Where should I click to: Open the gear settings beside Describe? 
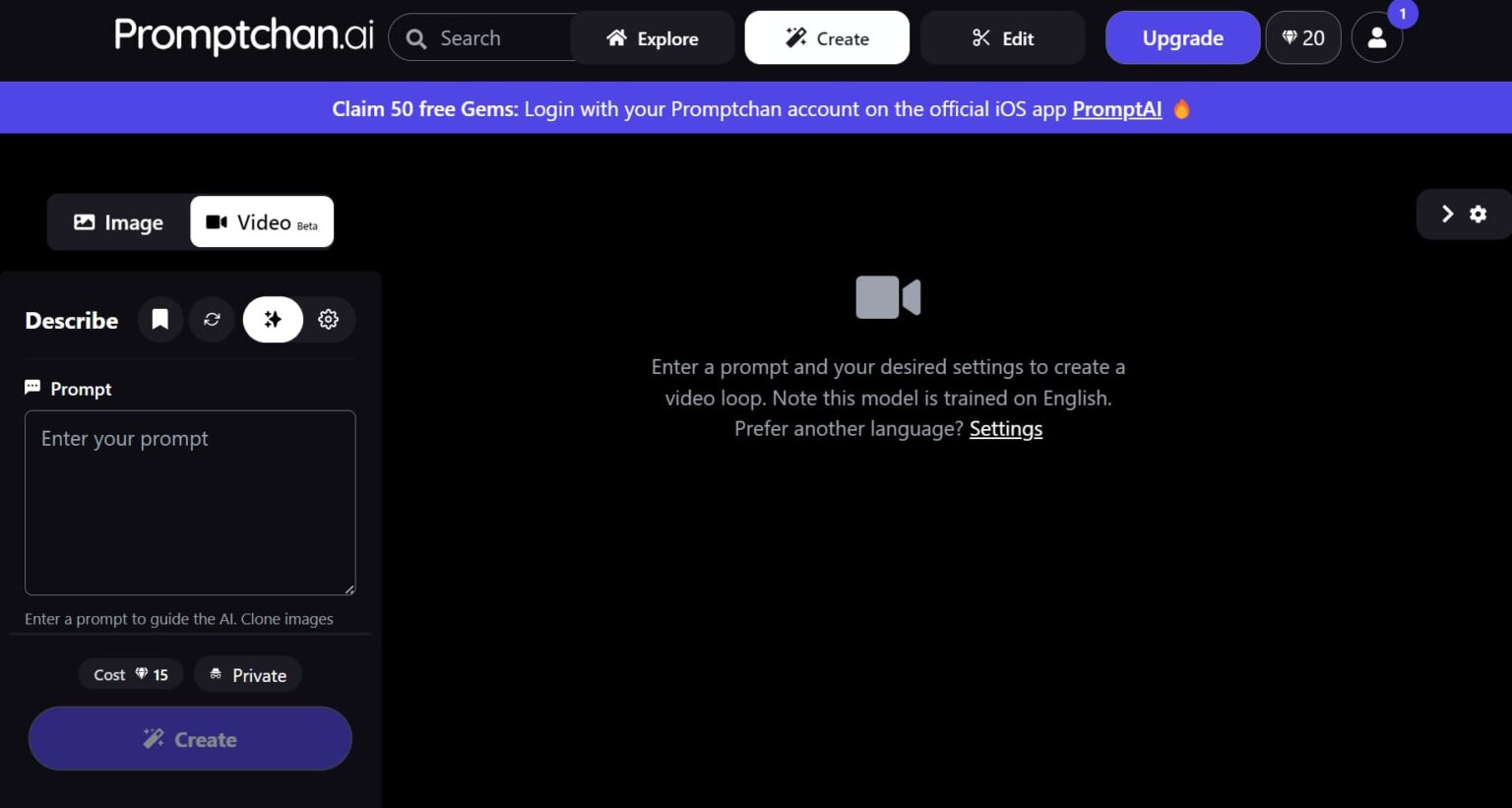point(329,320)
